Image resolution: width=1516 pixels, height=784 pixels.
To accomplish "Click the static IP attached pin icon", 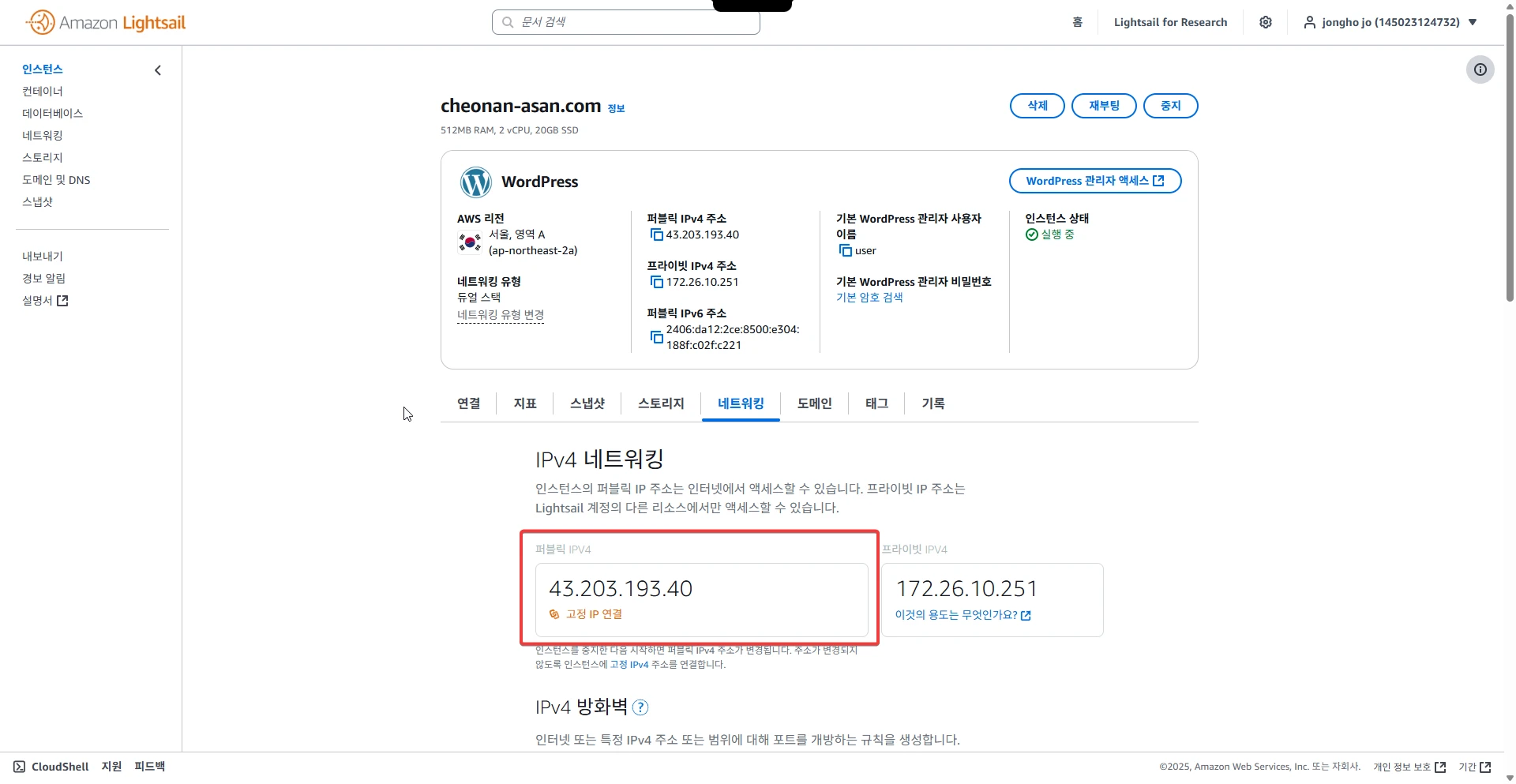I will pyautogui.click(x=554, y=614).
